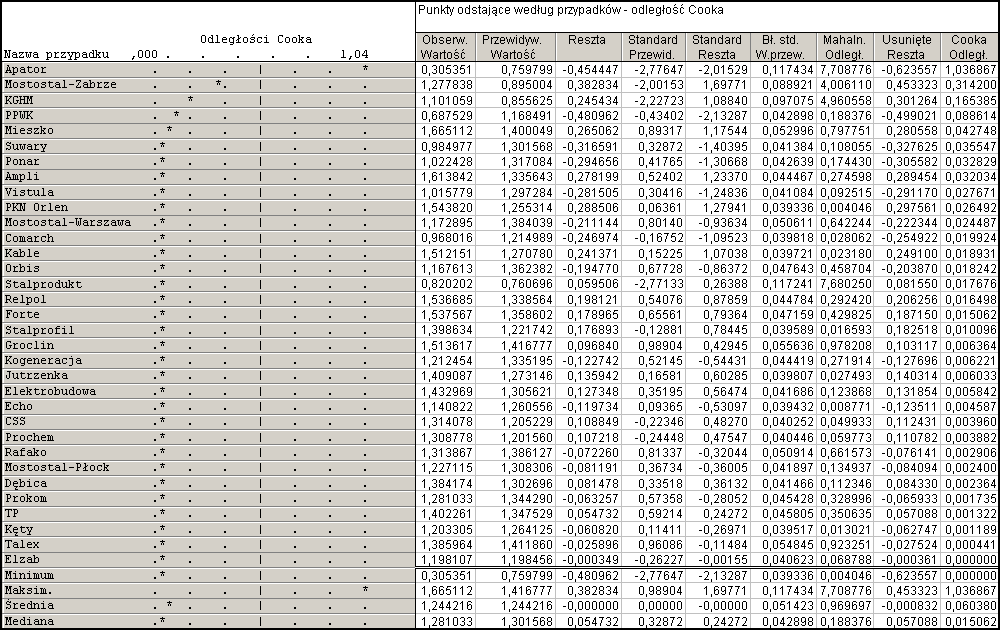Select the Mediana summary row label
The width and height of the screenshot is (1000, 630).
click(29, 621)
